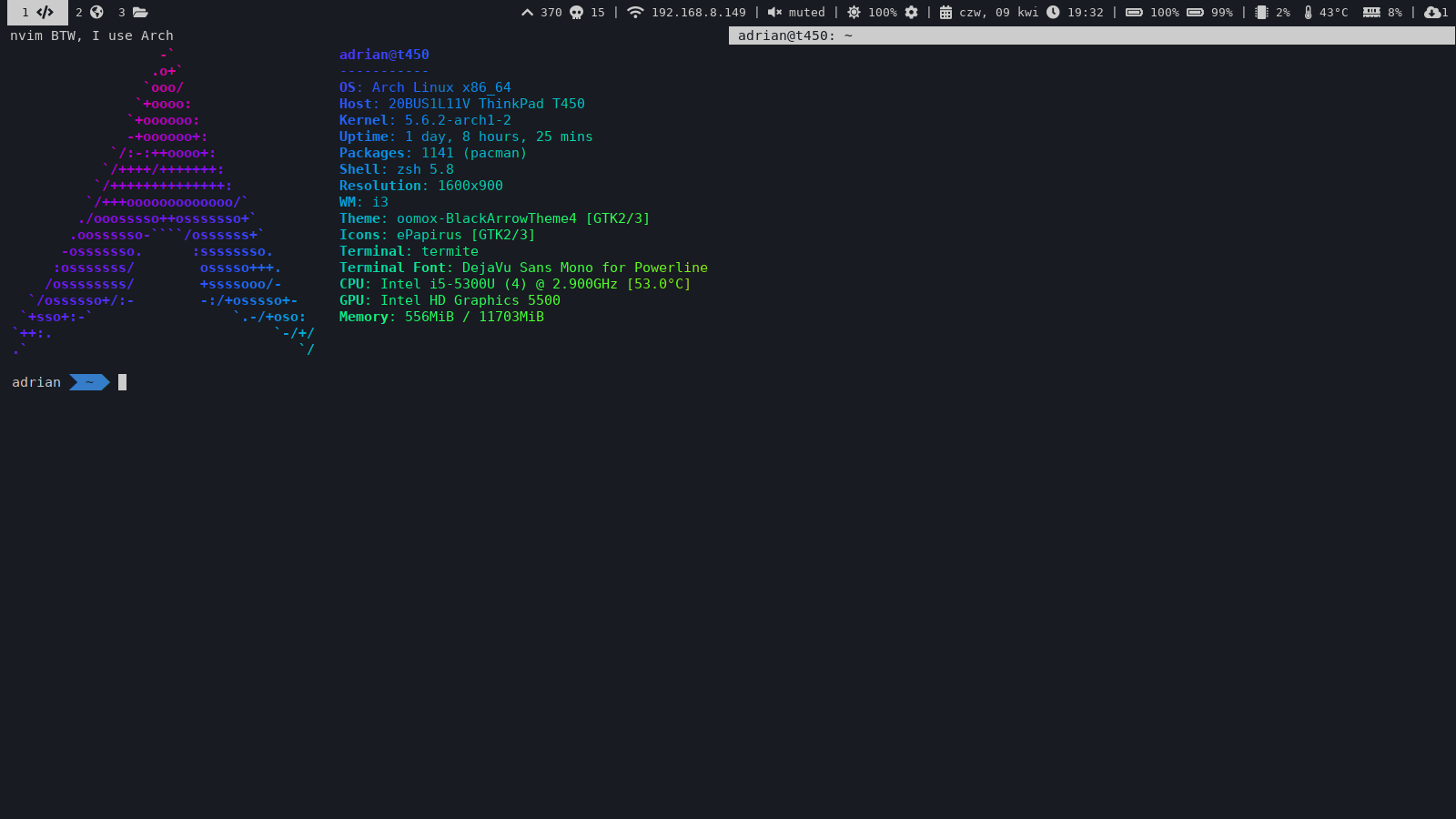
Task: Click the adrian@t450: ~ title bar
Action: [x=1092, y=35]
